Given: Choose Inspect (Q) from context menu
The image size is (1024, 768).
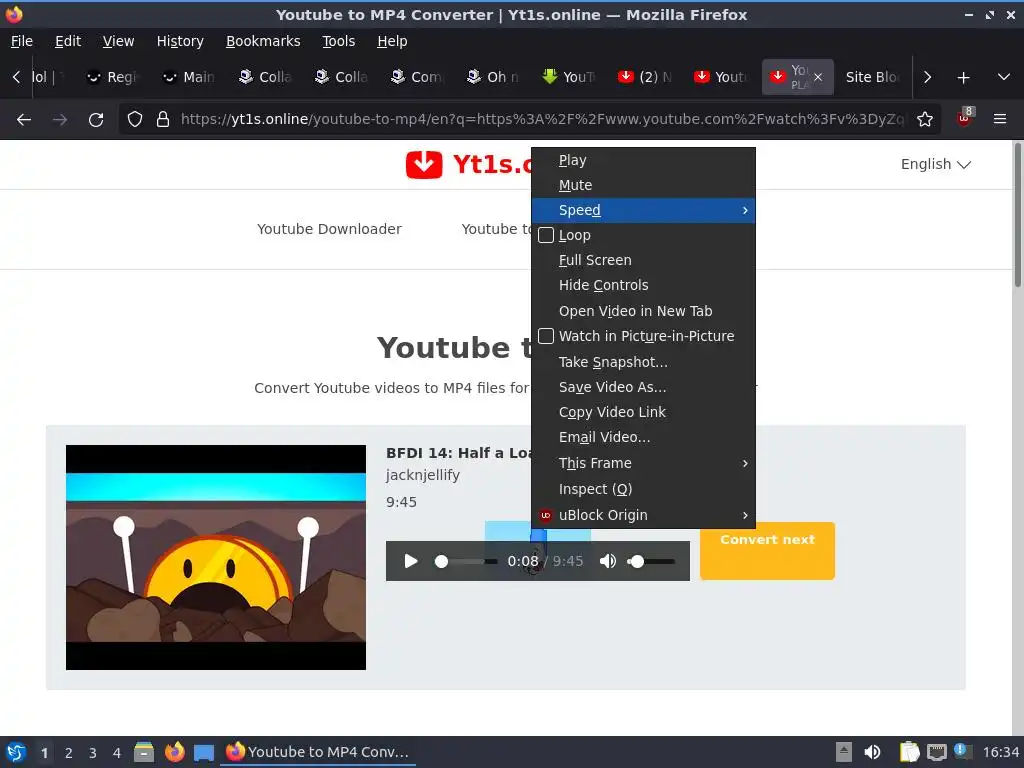Looking at the screenshot, I should point(643,489).
